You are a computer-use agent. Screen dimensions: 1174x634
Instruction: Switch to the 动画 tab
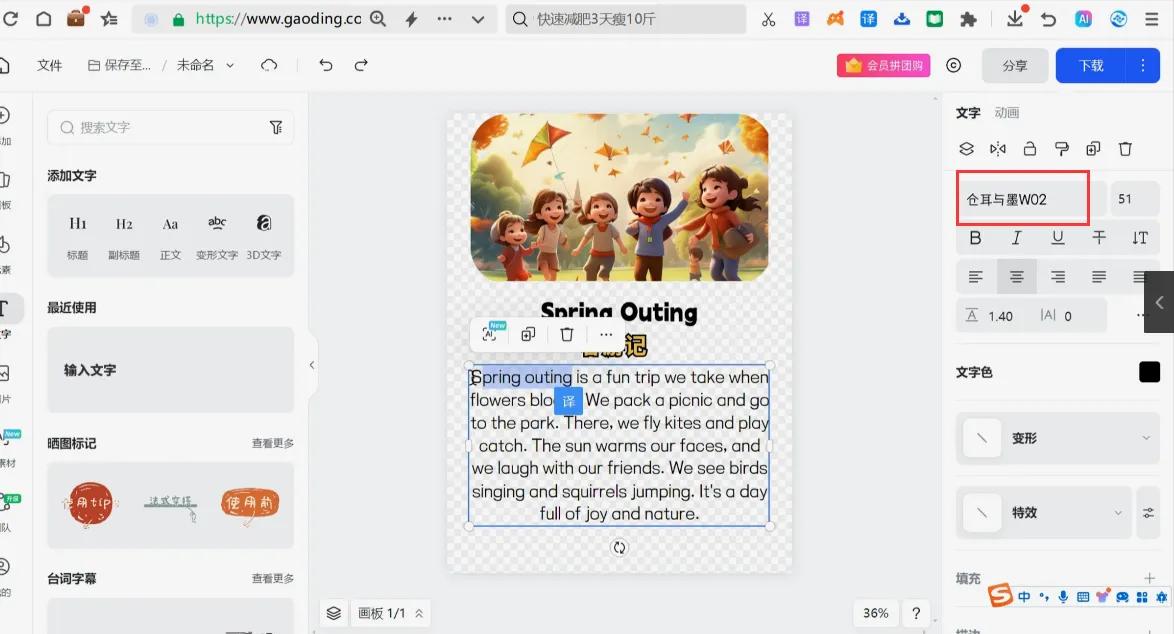(x=1006, y=113)
